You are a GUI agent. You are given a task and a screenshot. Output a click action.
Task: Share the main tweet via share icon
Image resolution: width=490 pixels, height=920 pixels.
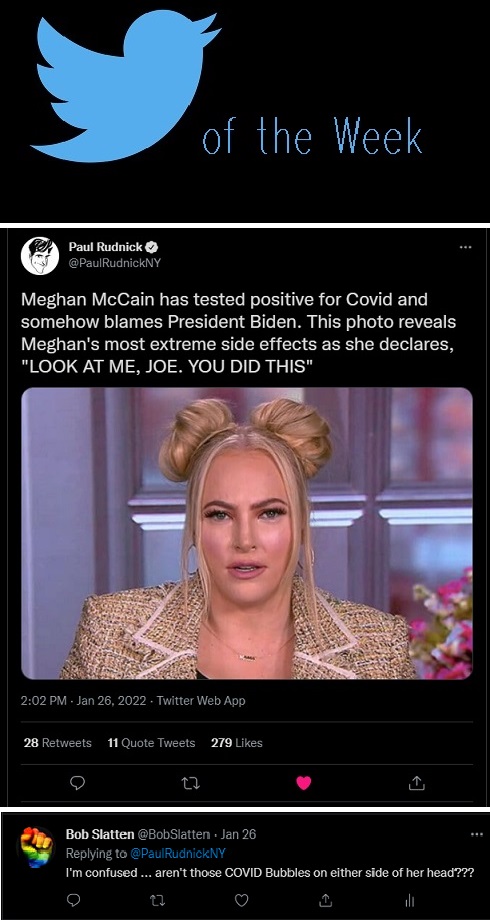(x=416, y=782)
